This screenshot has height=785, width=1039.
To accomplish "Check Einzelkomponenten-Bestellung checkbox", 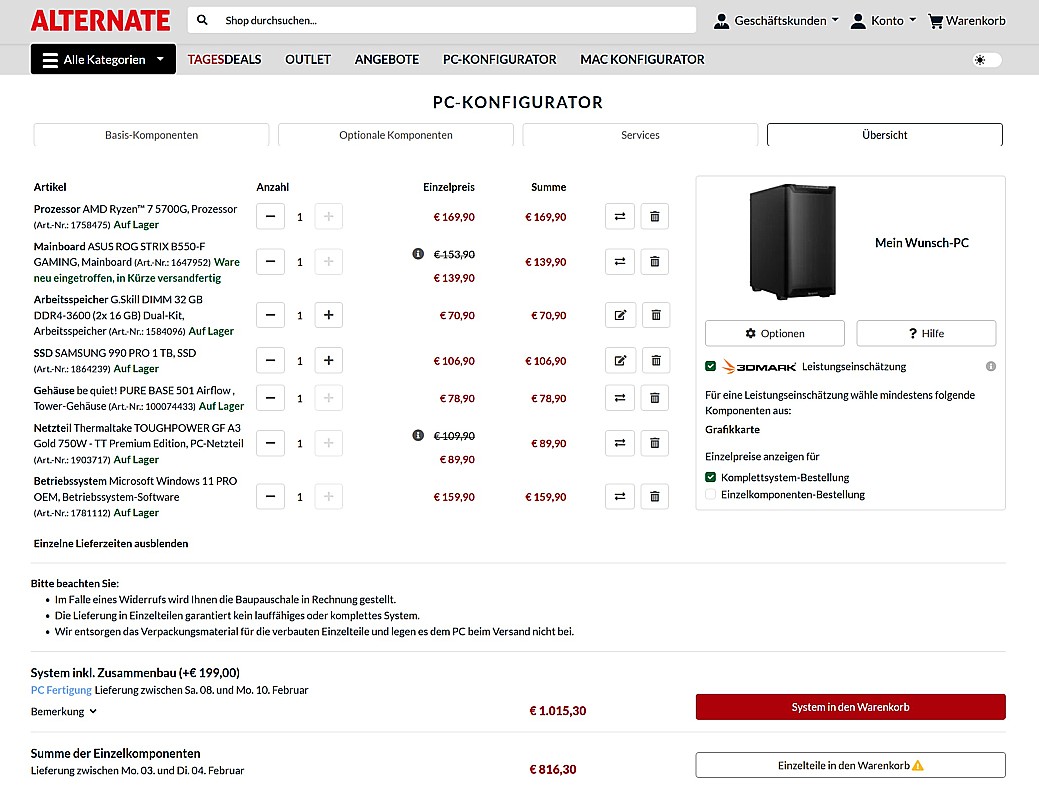I will [x=710, y=494].
